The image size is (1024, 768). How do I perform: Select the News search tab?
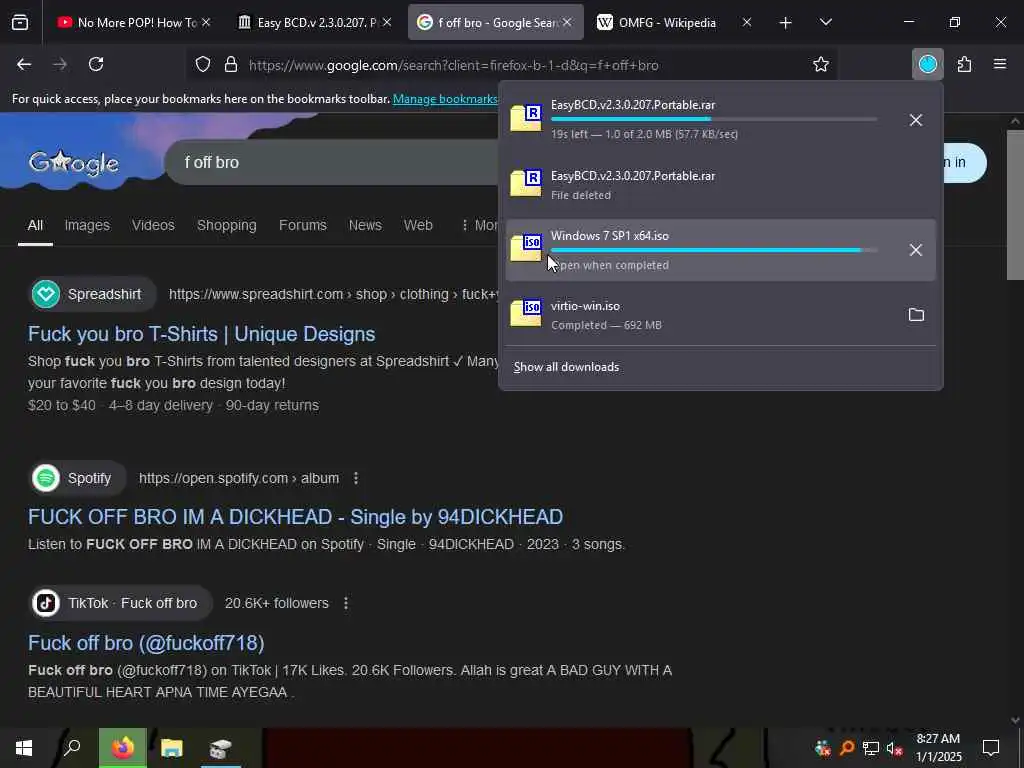coord(365,225)
